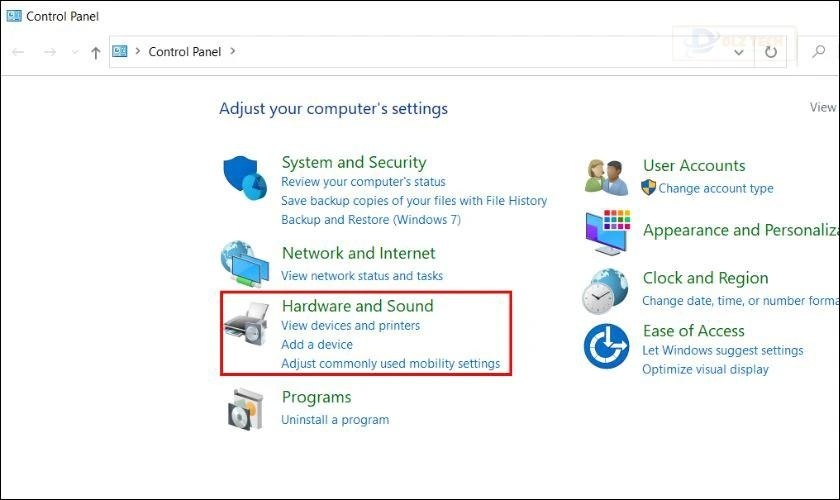
Task: Open the recent locations dropdown arrow
Action: (74, 53)
